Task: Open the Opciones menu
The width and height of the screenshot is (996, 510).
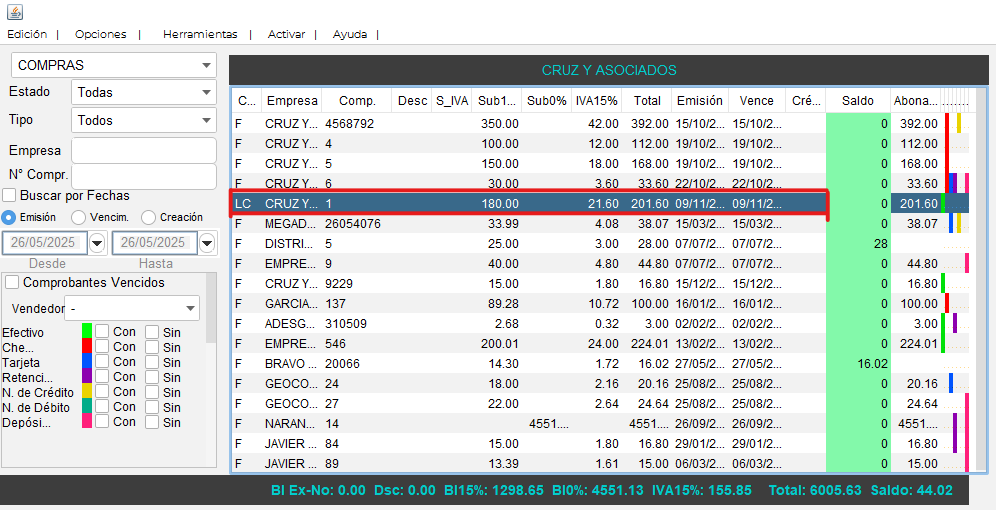Action: 101,34
